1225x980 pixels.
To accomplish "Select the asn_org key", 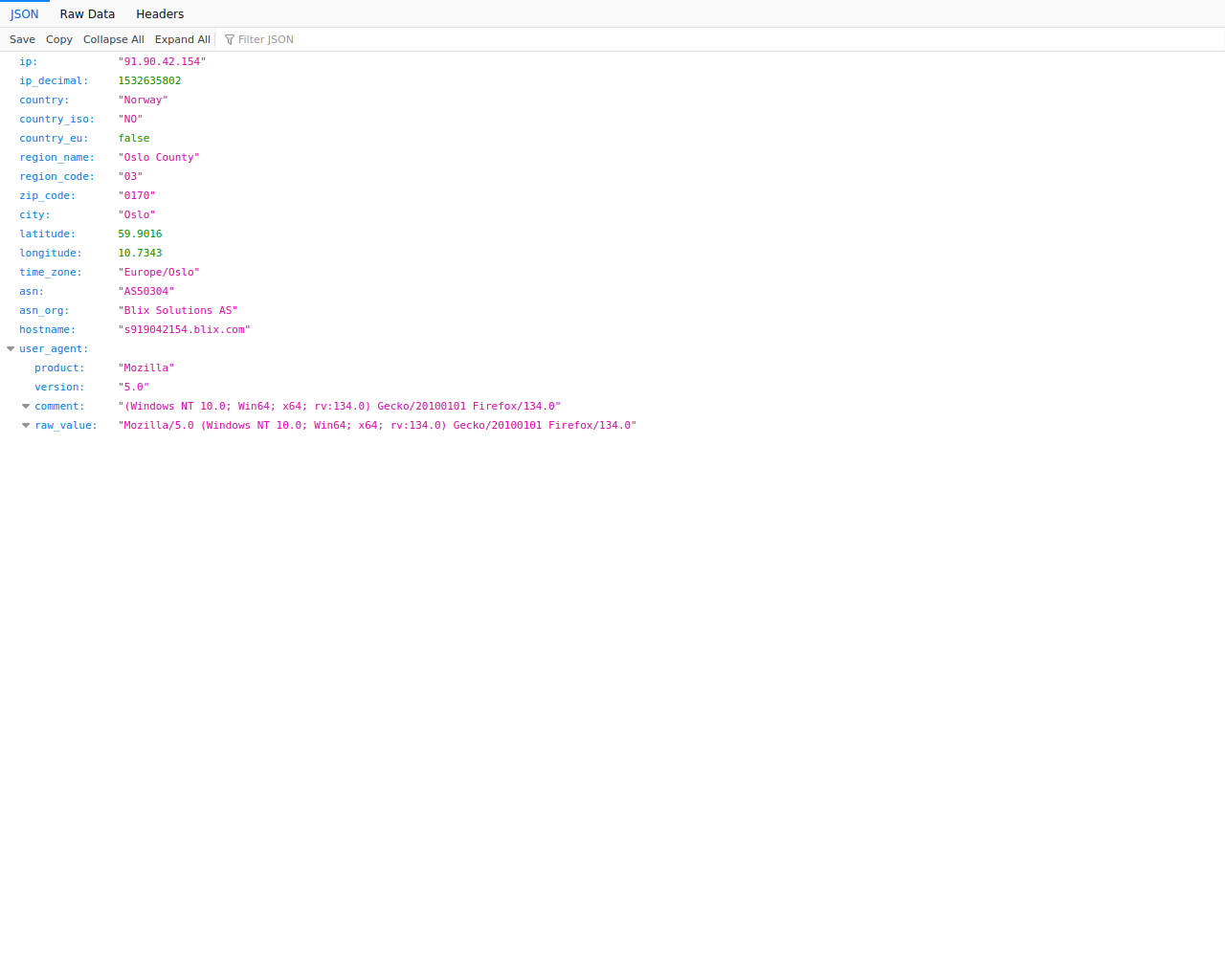I will (44, 311).
